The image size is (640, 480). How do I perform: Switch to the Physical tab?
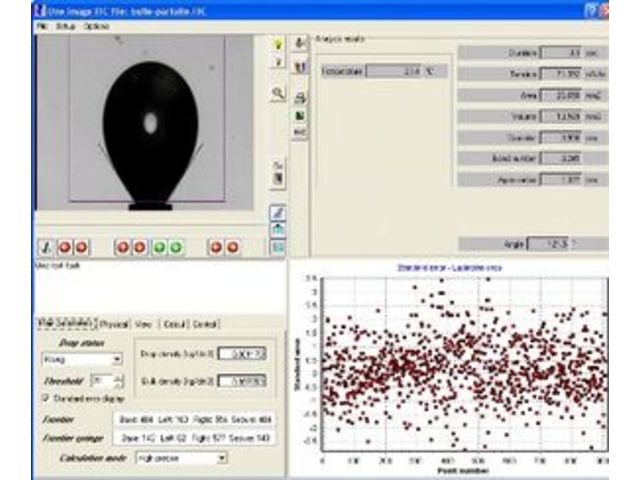(114, 324)
